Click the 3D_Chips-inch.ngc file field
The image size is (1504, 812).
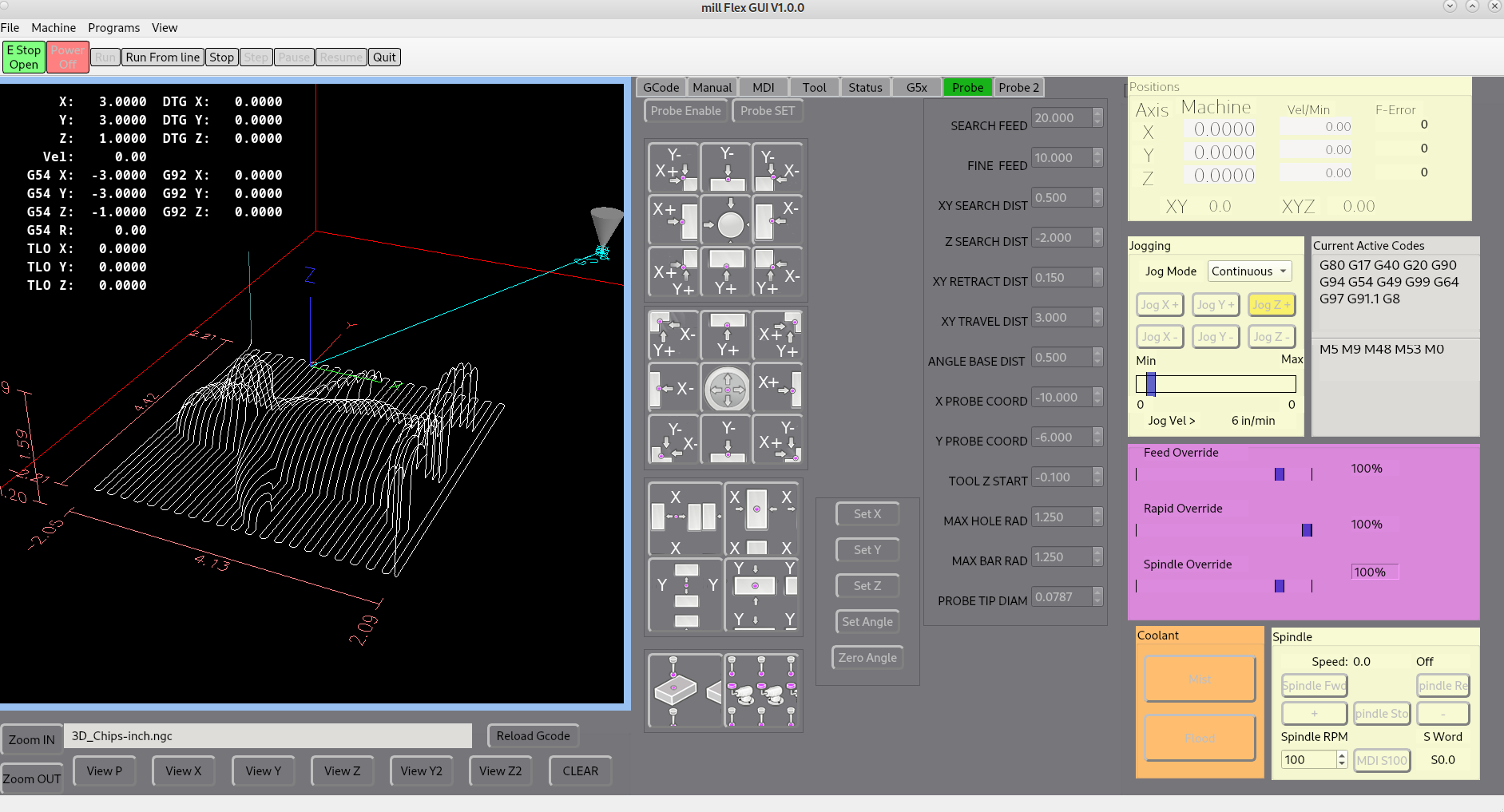click(268, 736)
